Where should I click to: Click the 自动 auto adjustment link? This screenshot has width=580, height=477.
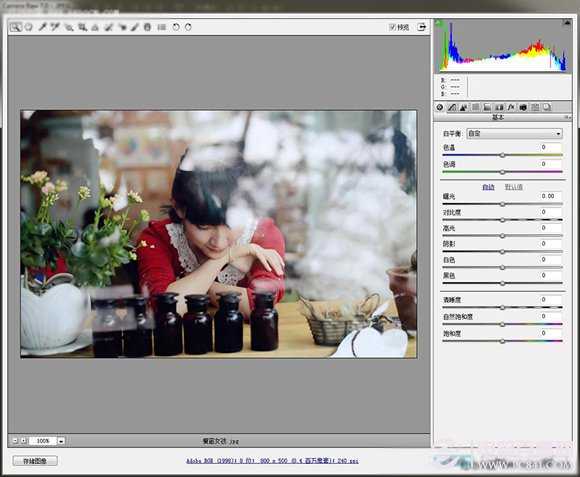(488, 187)
